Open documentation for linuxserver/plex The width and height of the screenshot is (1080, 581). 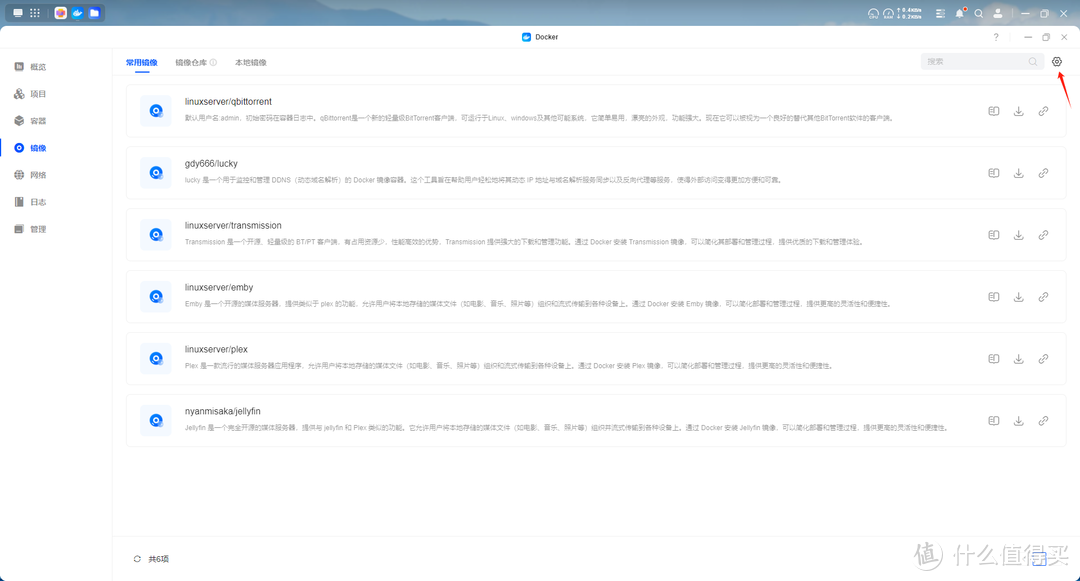994,359
